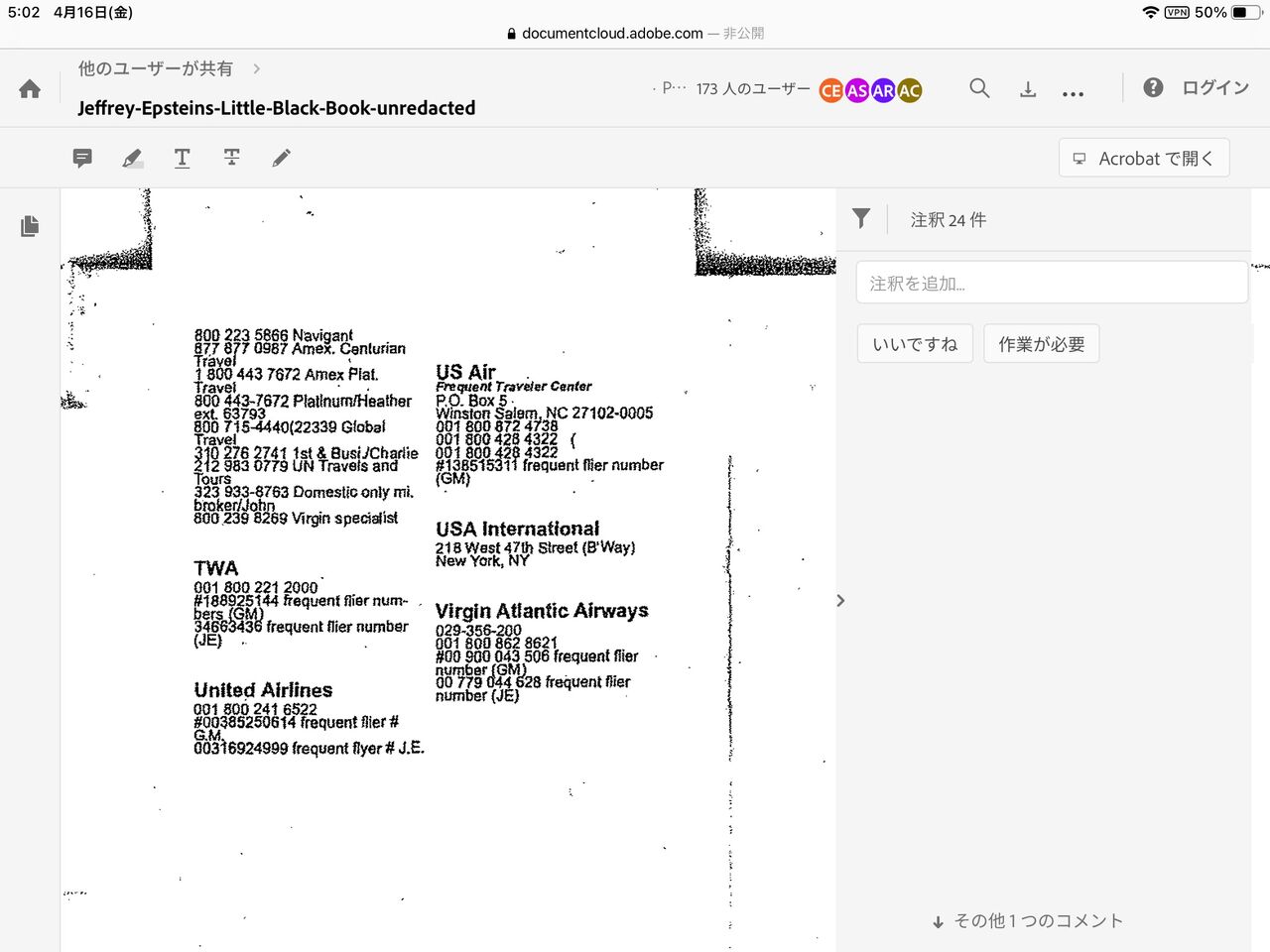
Task: Go to the Adobe Document Cloud home
Action: pos(30,89)
